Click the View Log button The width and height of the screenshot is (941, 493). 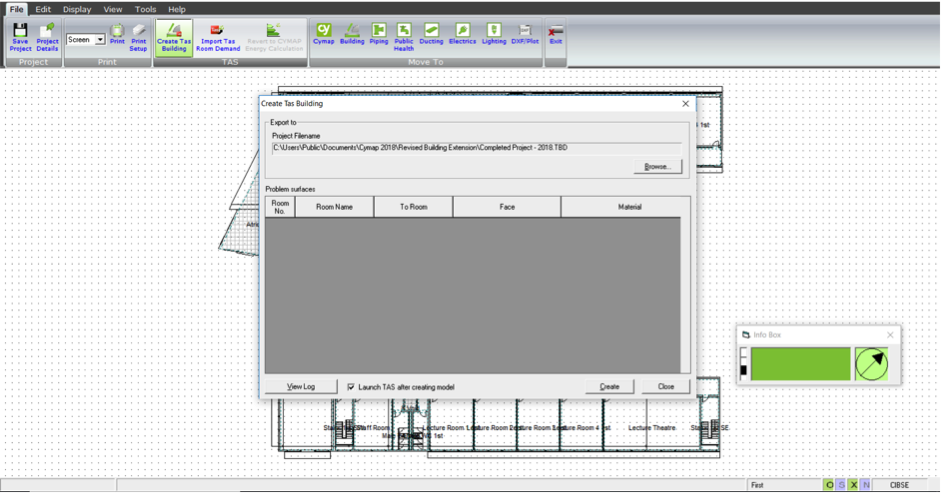pyautogui.click(x=301, y=387)
